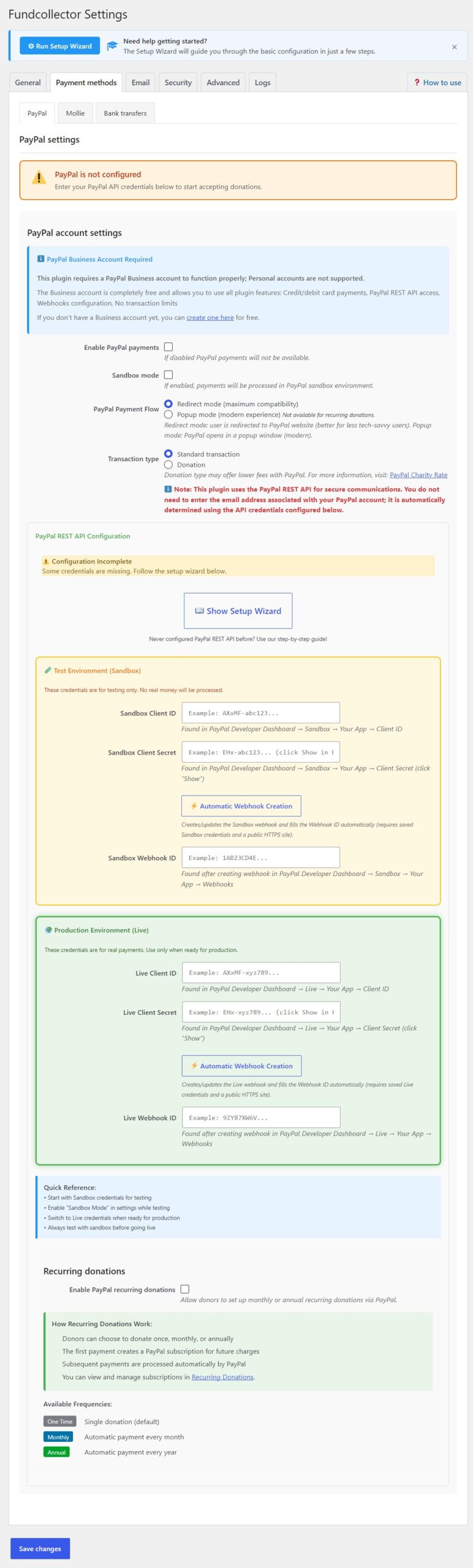
Task: Dismiss the setup wizard notice
Action: (x=454, y=47)
